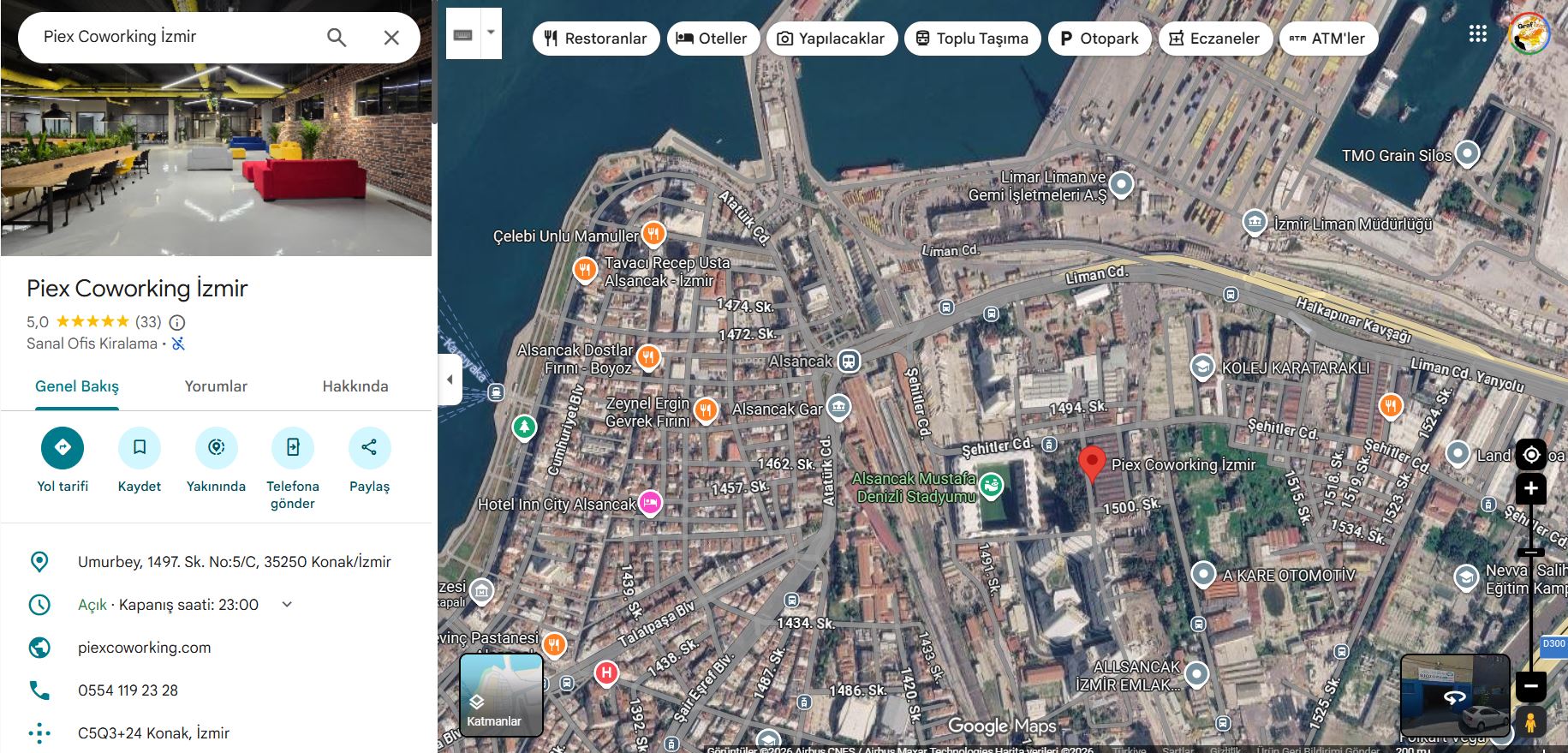Click the plus code C5Q3+24 Konak, İzmir

tap(153, 733)
